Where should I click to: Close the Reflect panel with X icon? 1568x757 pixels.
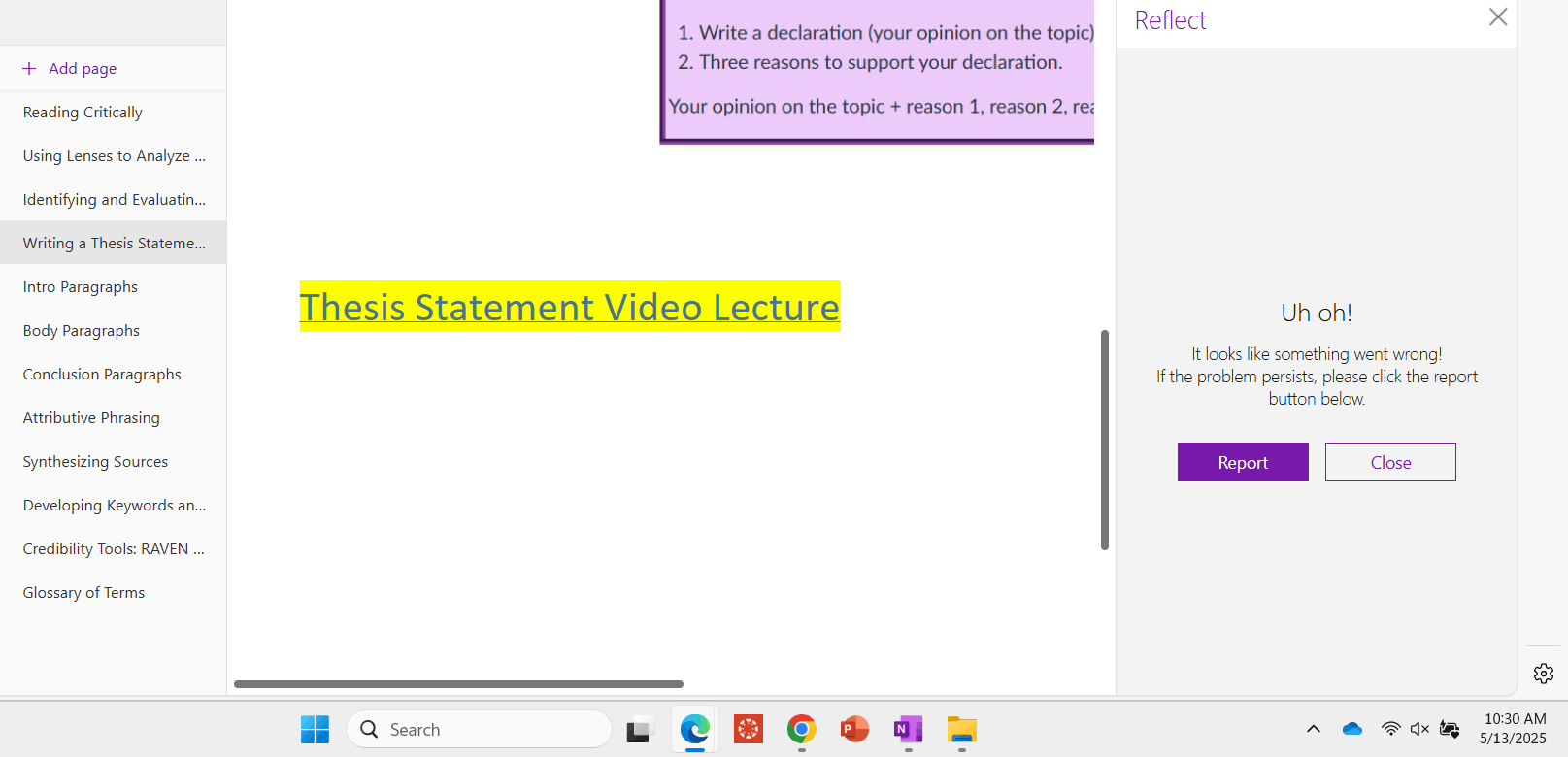click(1498, 16)
